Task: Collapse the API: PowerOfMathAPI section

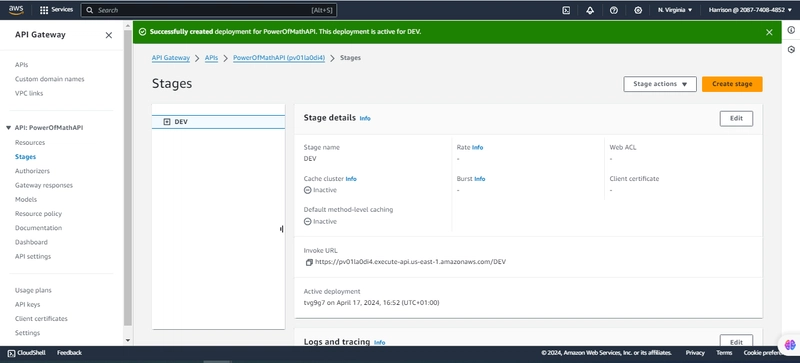Action: click(x=8, y=128)
